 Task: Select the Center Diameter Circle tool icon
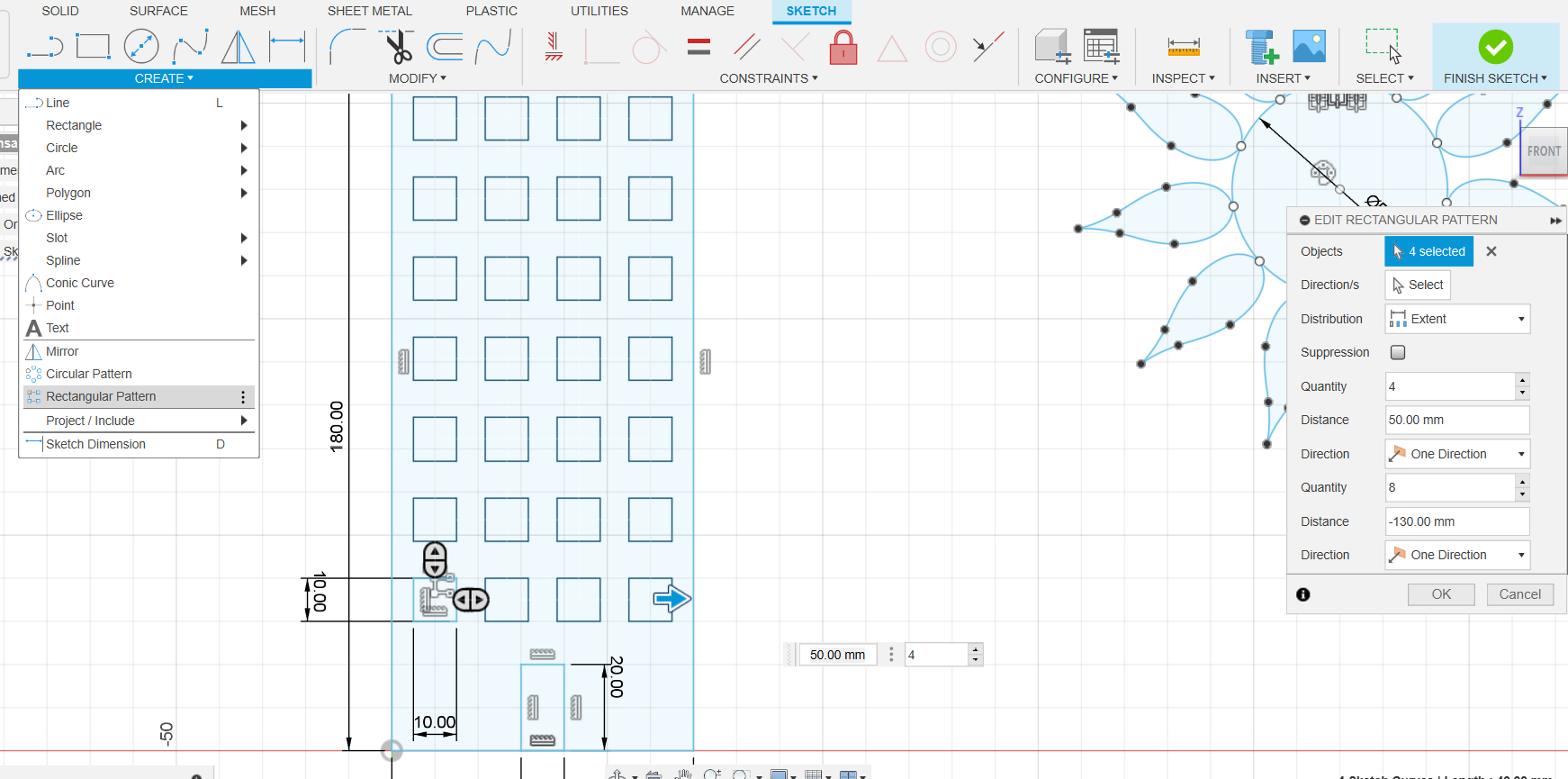coord(141,46)
